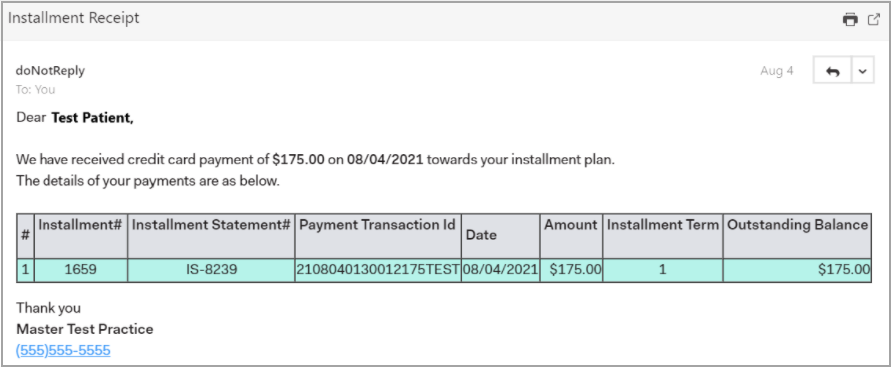Call the (555)555-5555 phone link
This screenshot has height=367, width=891.
[x=63, y=350]
